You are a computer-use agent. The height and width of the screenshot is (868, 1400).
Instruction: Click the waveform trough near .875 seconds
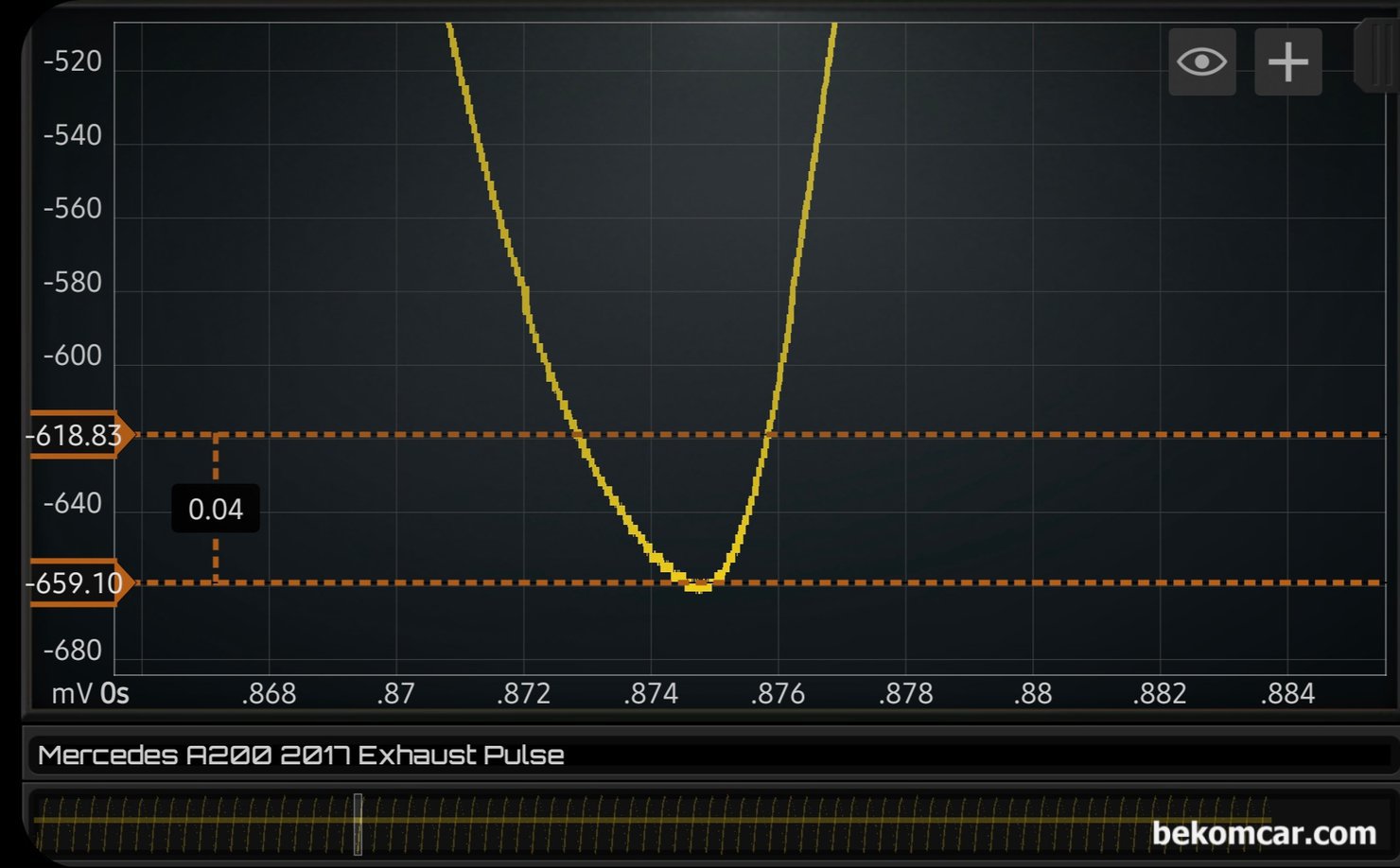click(698, 585)
